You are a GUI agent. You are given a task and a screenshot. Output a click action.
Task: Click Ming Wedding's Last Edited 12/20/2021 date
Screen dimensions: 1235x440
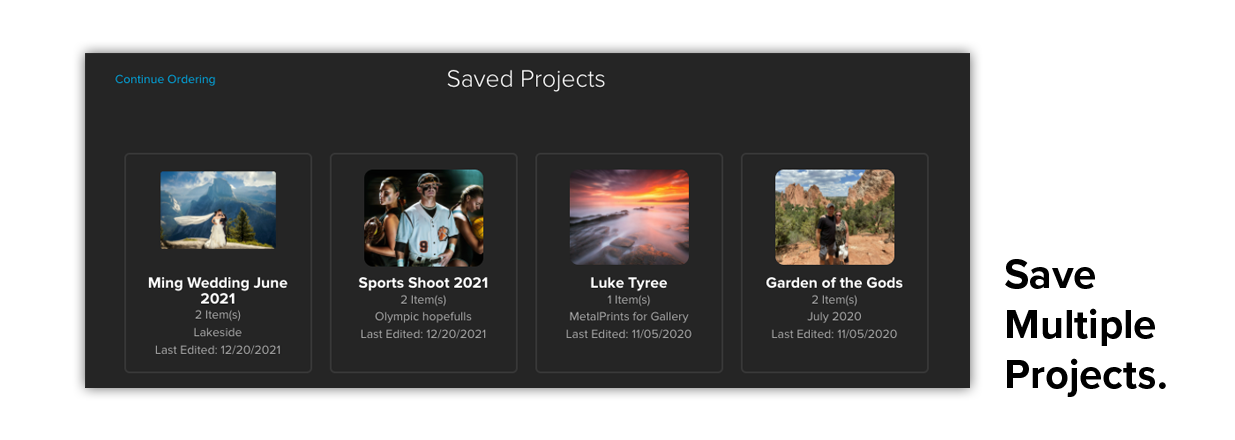pyautogui.click(x=218, y=350)
